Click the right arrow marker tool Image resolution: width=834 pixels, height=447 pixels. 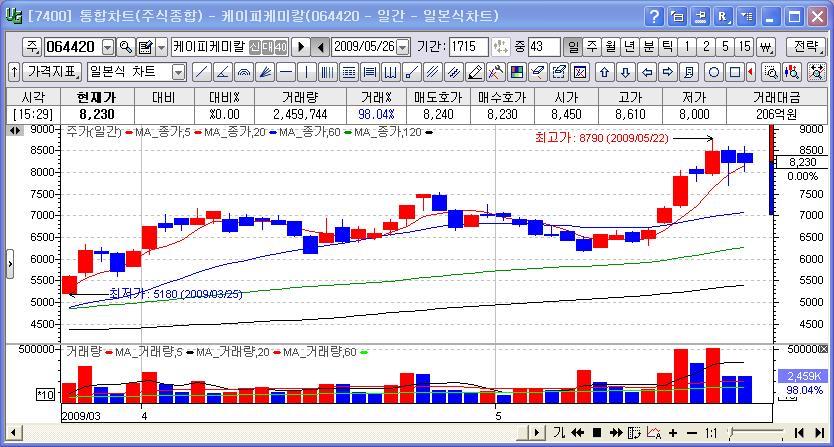coord(668,72)
